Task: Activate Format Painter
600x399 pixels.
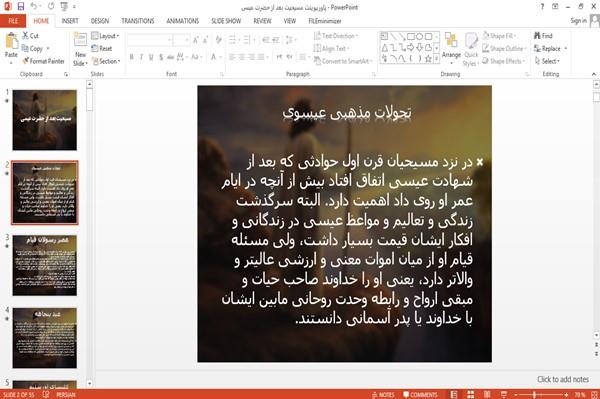Action: point(43,61)
